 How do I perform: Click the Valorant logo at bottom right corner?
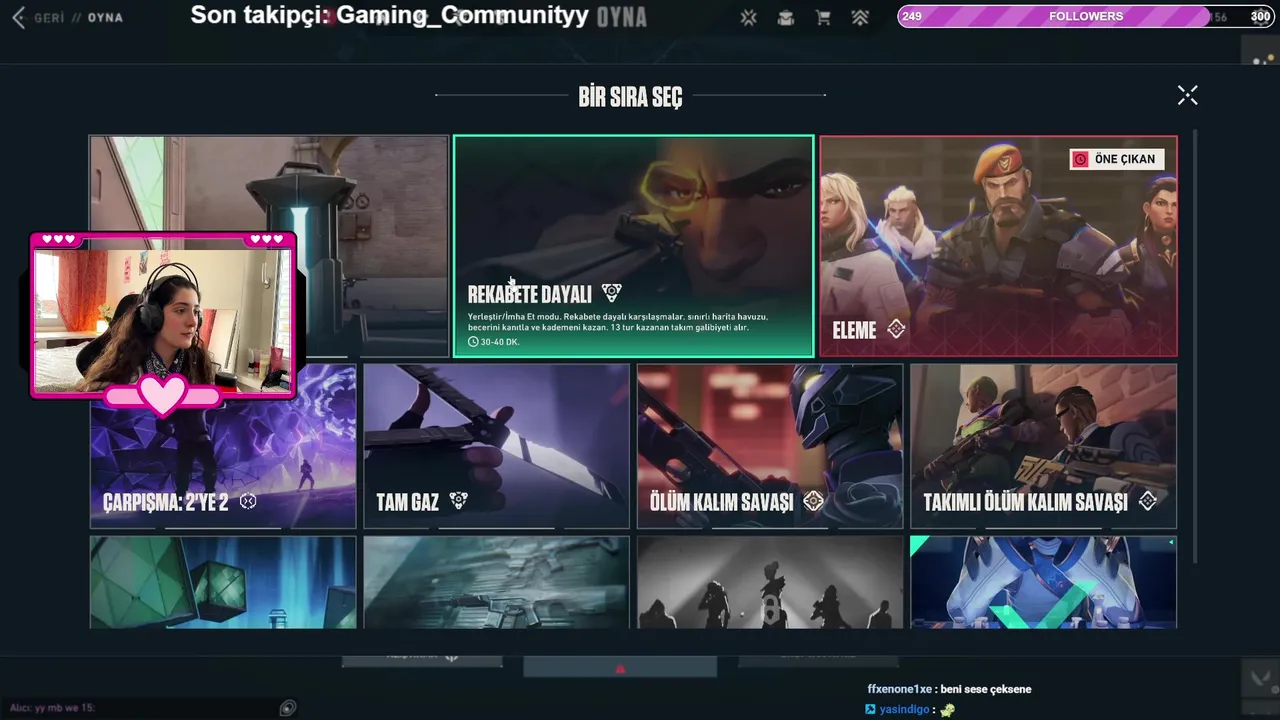[1260, 681]
